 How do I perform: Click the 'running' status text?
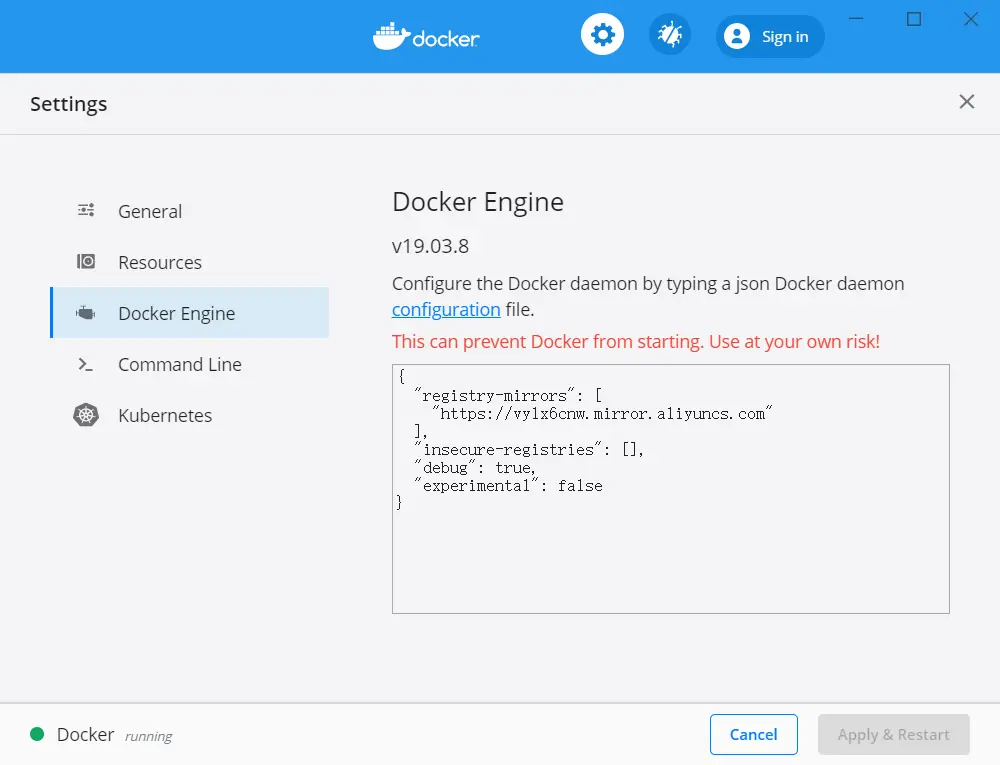click(149, 736)
